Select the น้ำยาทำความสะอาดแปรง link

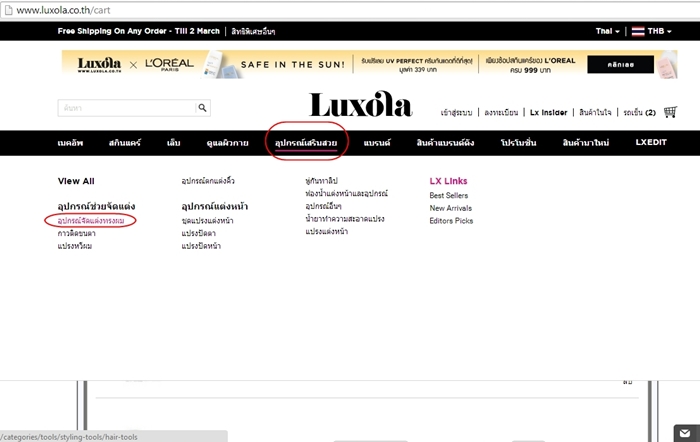pyautogui.click(x=345, y=219)
